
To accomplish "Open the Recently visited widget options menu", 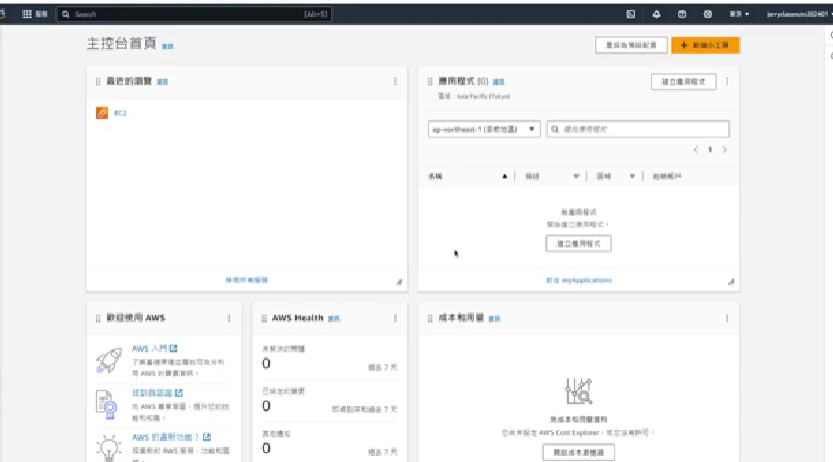I will [395, 81].
